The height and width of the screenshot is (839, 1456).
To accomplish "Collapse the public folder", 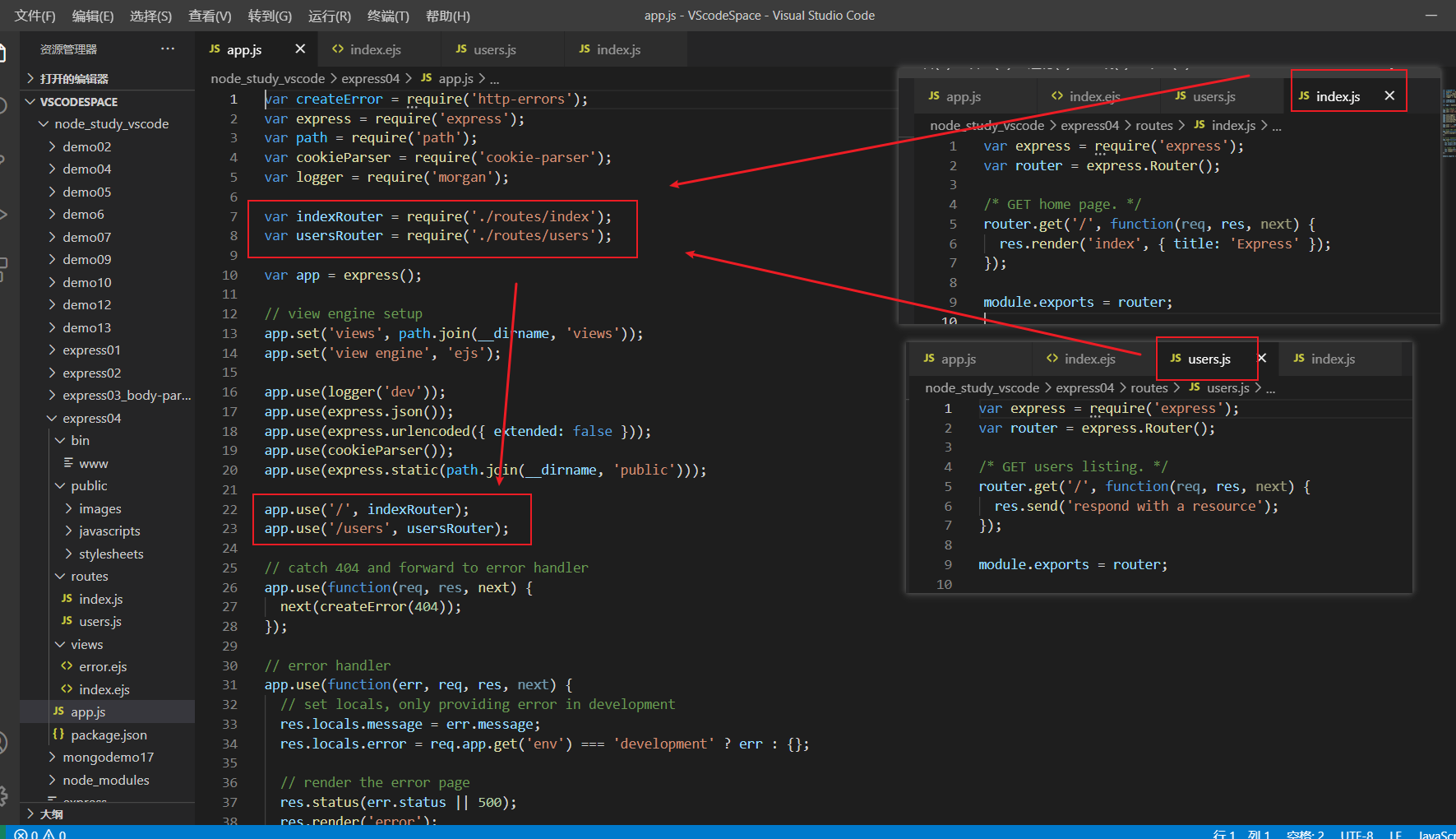I will coord(107,485).
